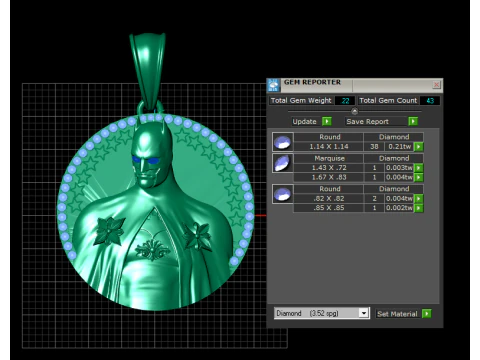Click green arrow on 0.002tw row

click(x=419, y=208)
